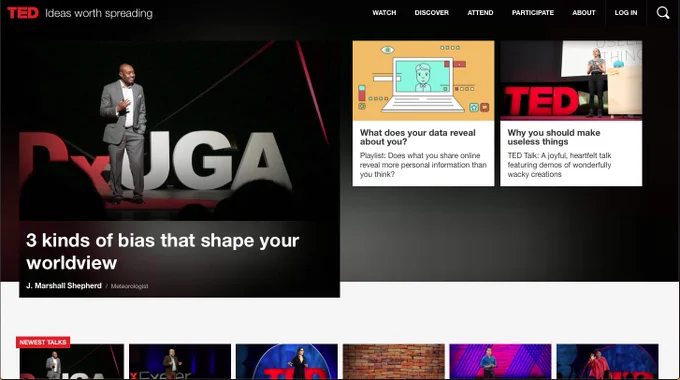Open the TEDxUGA featured talk image
Screen dimensions: 680x380
point(179,131)
